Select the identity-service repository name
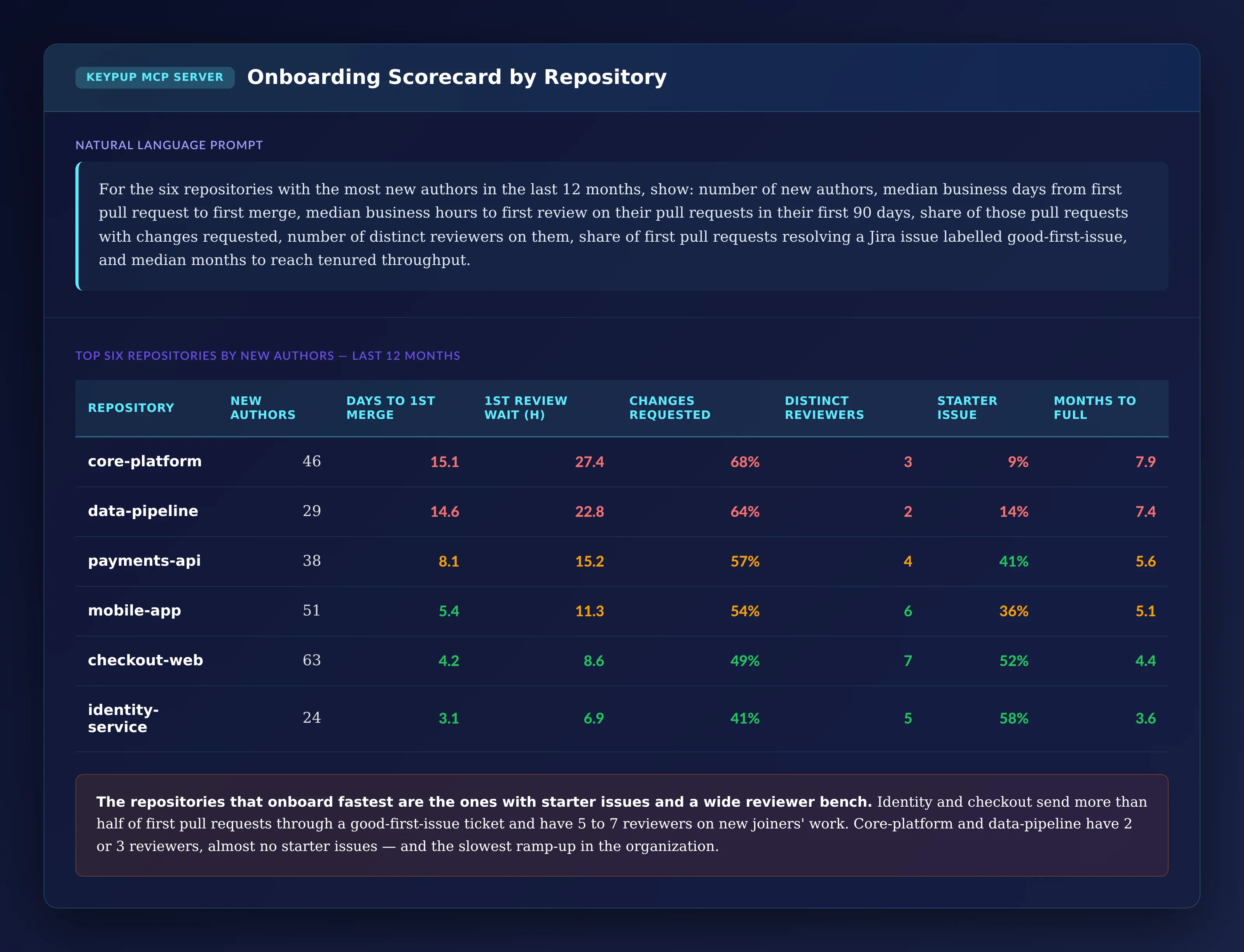This screenshot has width=1244, height=952. (x=123, y=718)
